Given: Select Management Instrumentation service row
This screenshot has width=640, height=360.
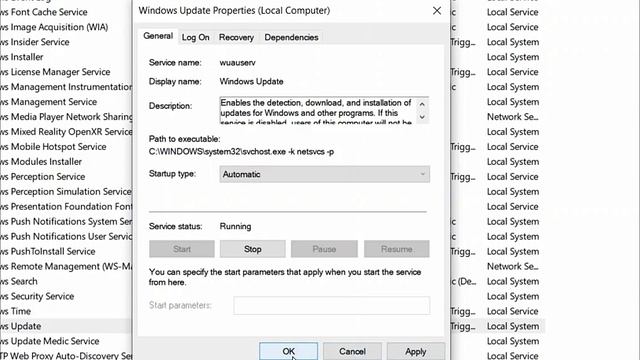Looking at the screenshot, I should coord(66,87).
